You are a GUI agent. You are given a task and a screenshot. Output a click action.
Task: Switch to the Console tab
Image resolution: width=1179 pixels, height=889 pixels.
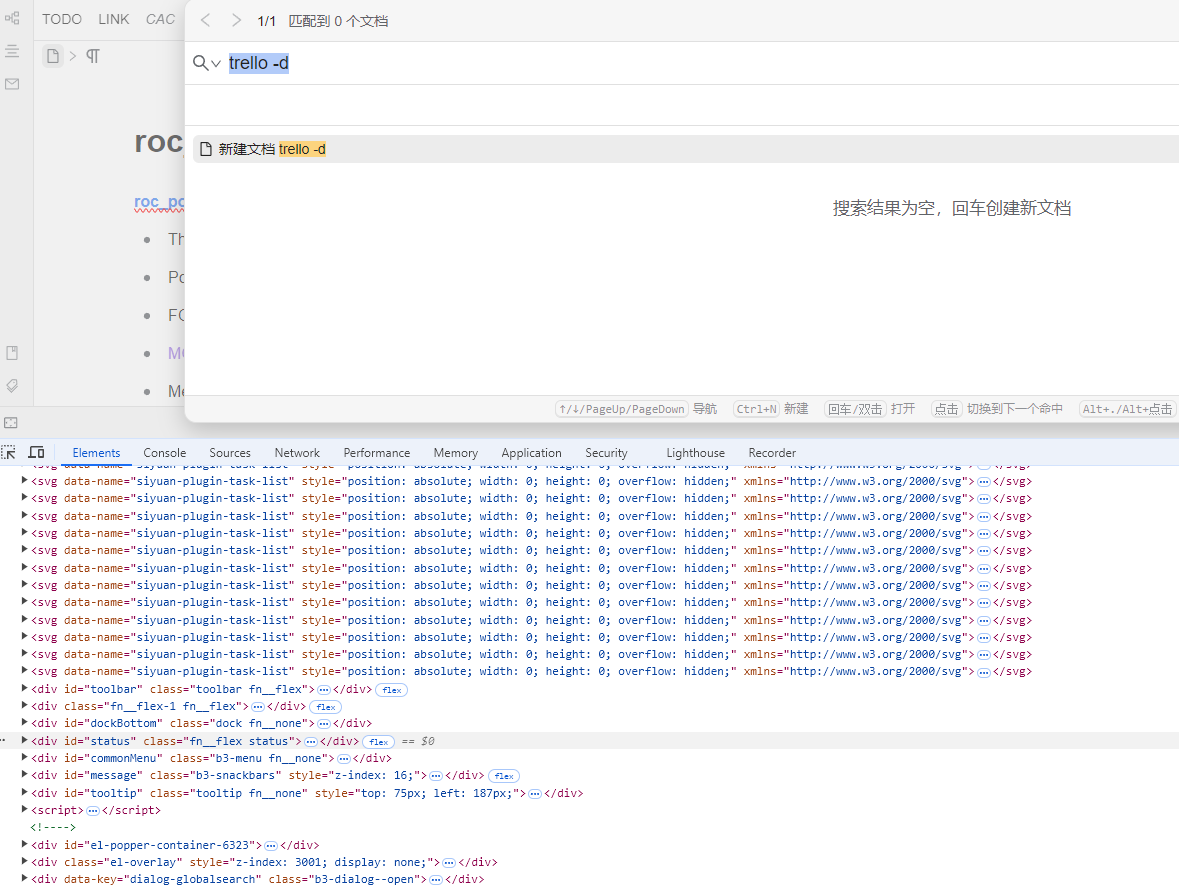[x=164, y=453]
